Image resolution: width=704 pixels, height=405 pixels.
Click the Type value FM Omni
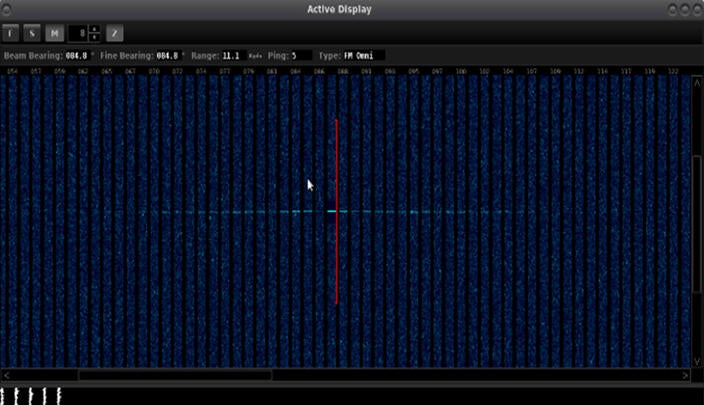pyautogui.click(x=364, y=56)
